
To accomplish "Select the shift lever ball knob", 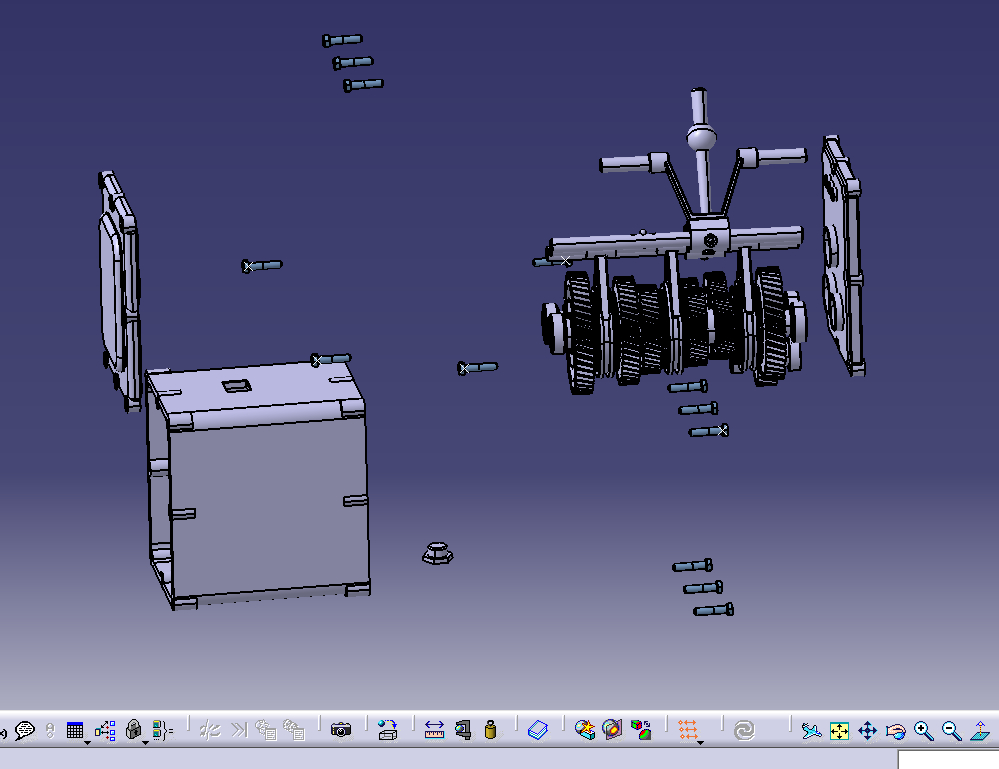I will [x=701, y=136].
